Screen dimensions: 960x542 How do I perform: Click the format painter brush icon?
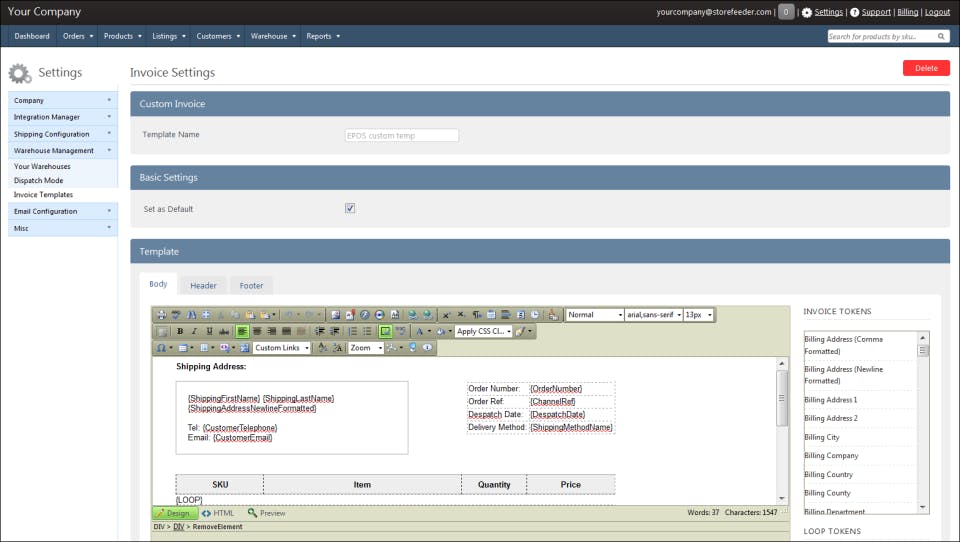click(x=520, y=331)
